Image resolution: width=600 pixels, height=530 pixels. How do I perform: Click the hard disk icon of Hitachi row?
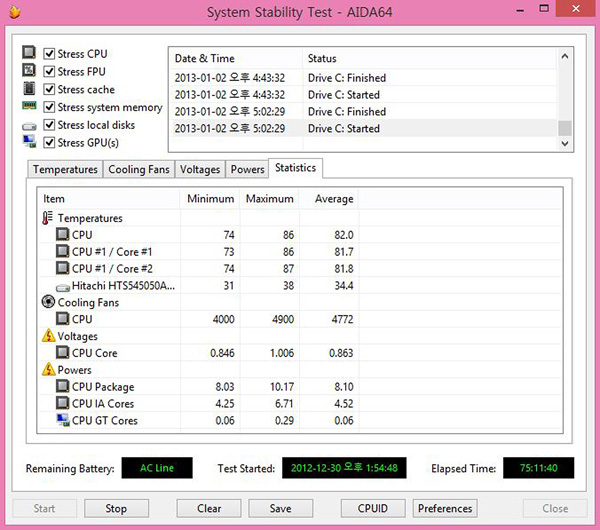63,287
